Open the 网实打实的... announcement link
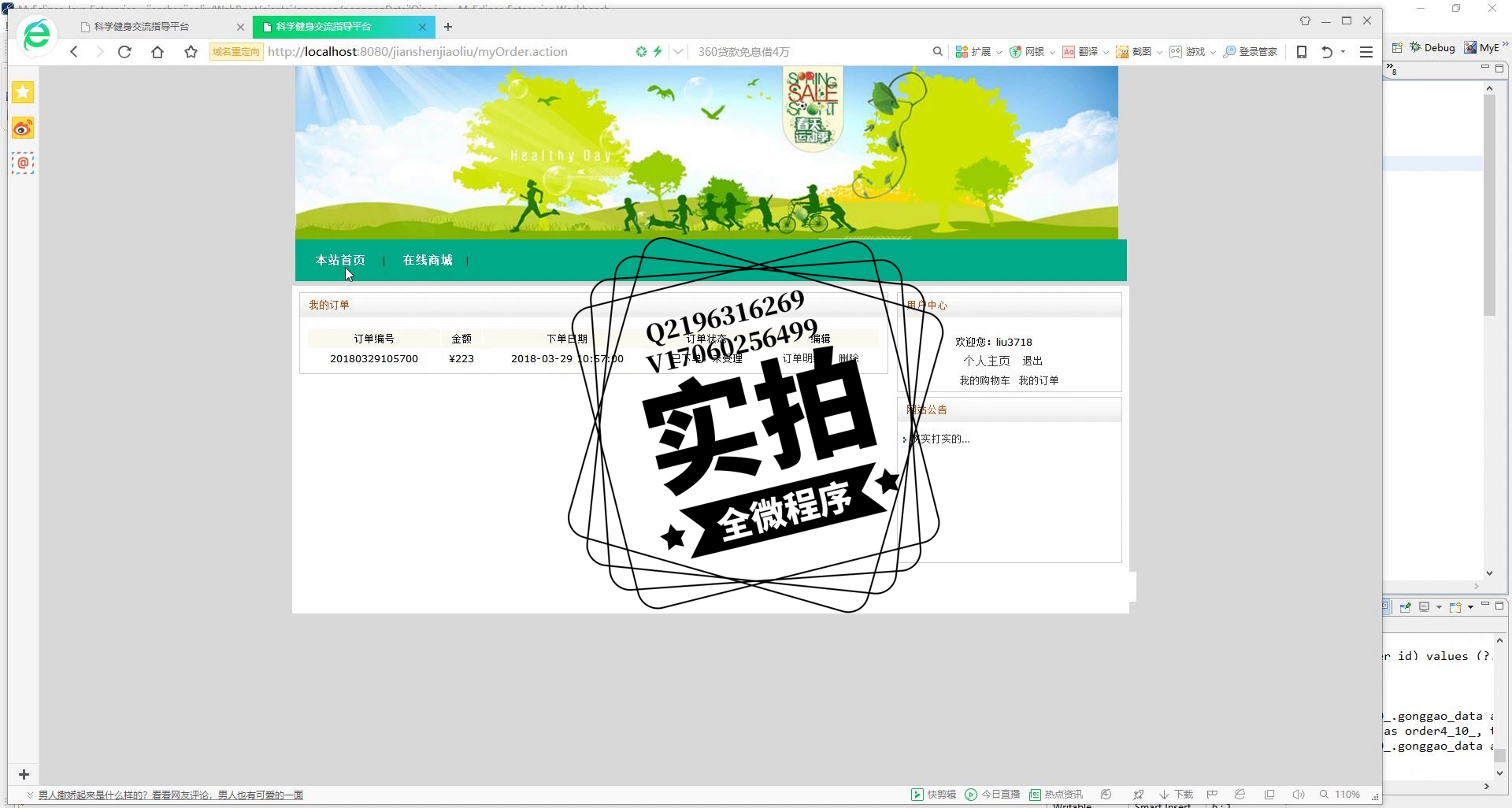Screen dimensions: 1512x808 coord(940,439)
